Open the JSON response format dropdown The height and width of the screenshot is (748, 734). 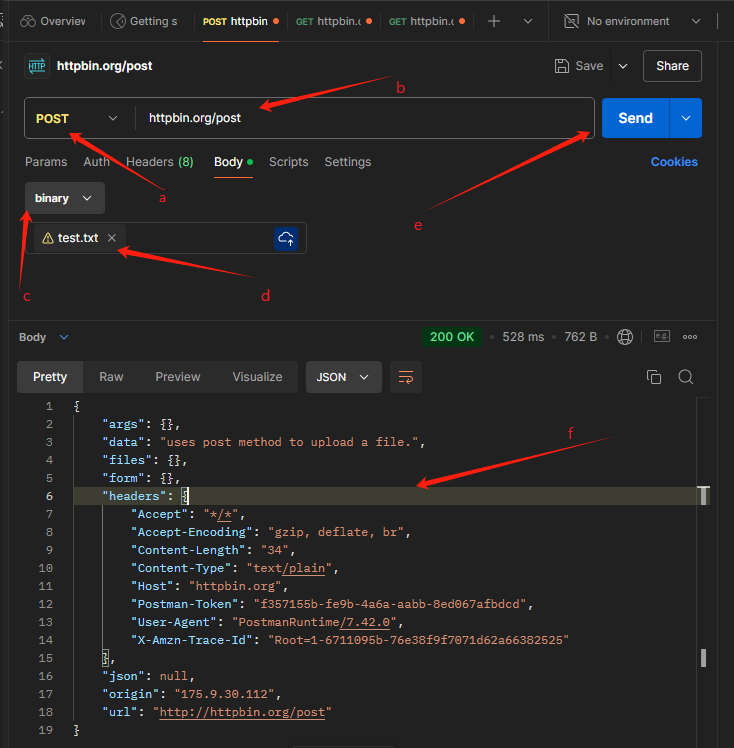343,377
